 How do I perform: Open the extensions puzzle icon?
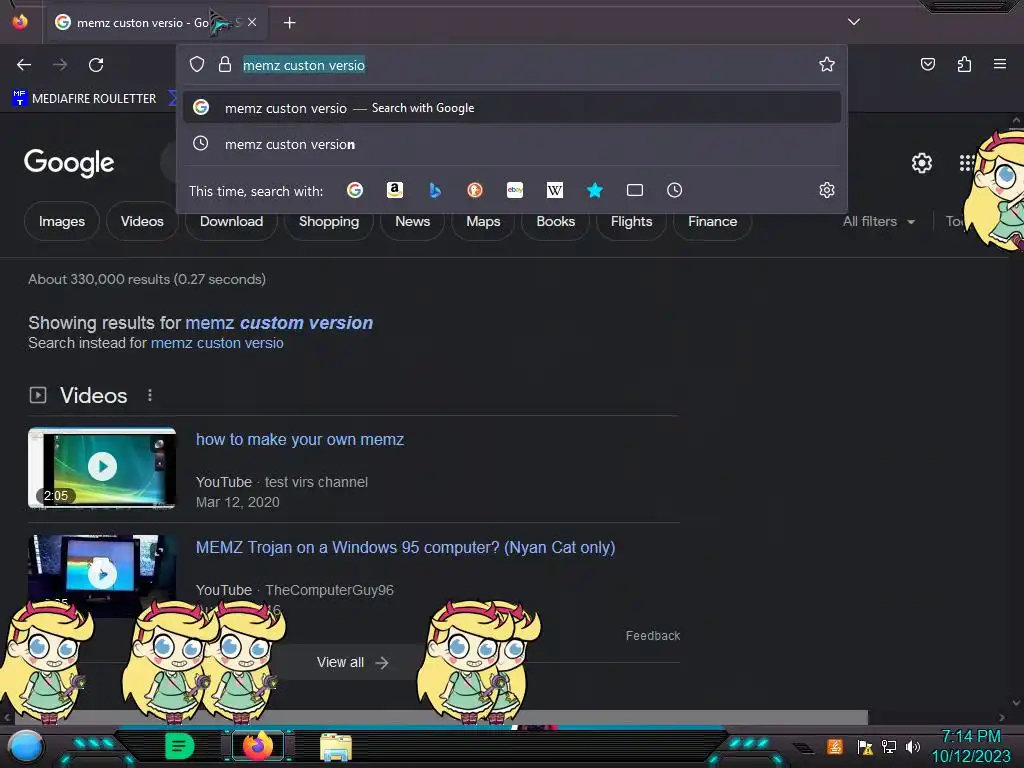click(964, 64)
